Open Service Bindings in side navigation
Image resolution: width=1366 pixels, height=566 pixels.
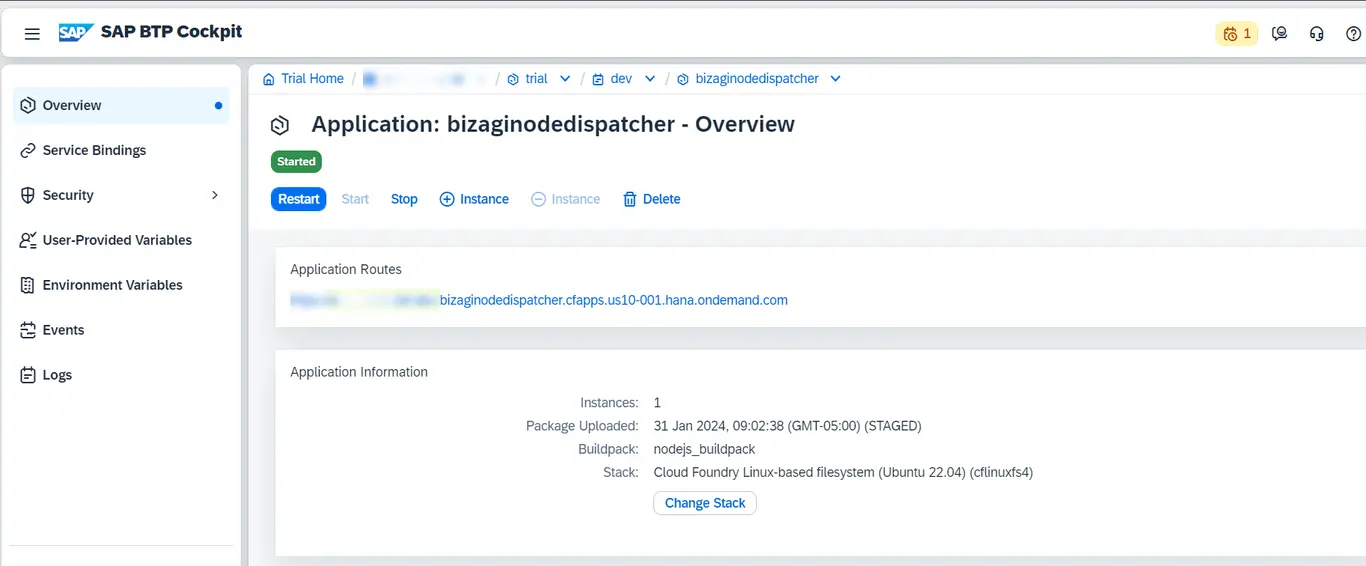point(121,150)
